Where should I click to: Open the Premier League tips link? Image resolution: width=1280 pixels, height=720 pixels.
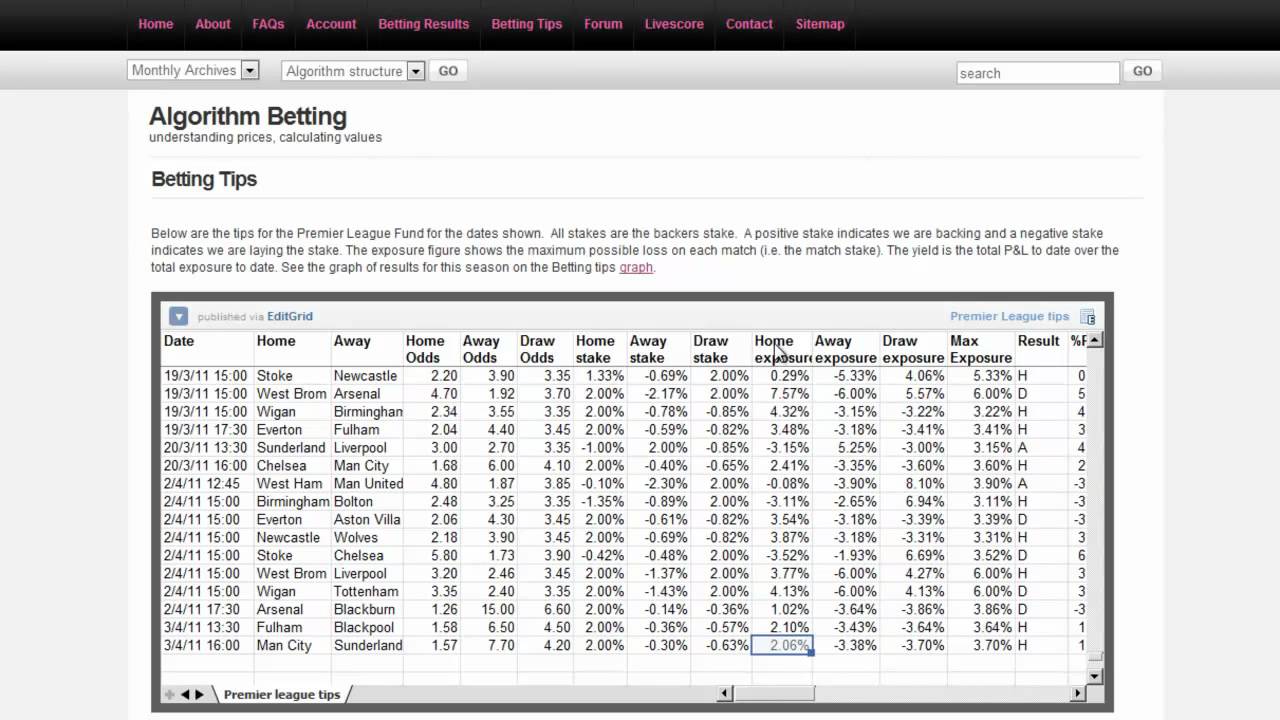tap(1010, 316)
